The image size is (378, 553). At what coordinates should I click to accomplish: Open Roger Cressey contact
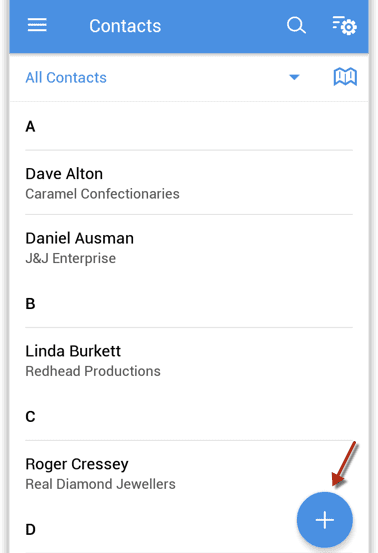pos(189,474)
